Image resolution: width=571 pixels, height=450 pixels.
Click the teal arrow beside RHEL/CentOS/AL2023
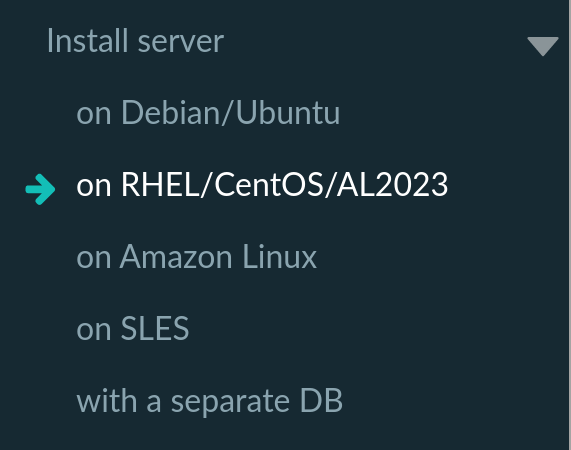pos(40,189)
